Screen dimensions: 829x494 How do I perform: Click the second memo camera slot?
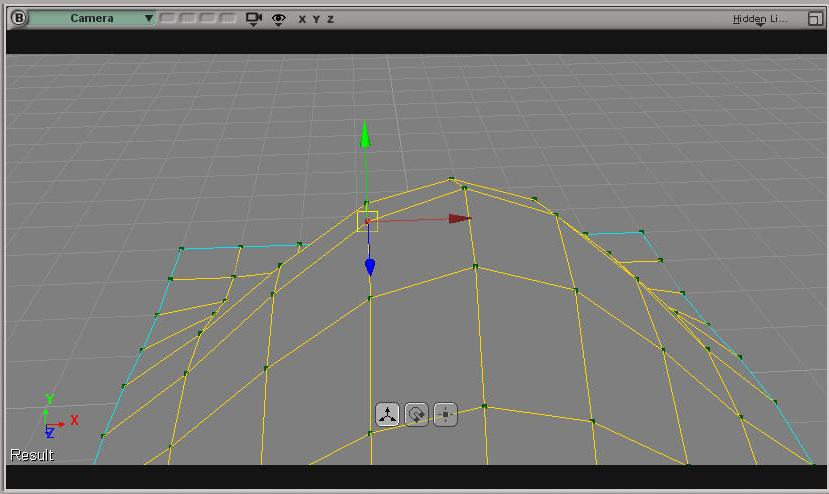point(188,18)
